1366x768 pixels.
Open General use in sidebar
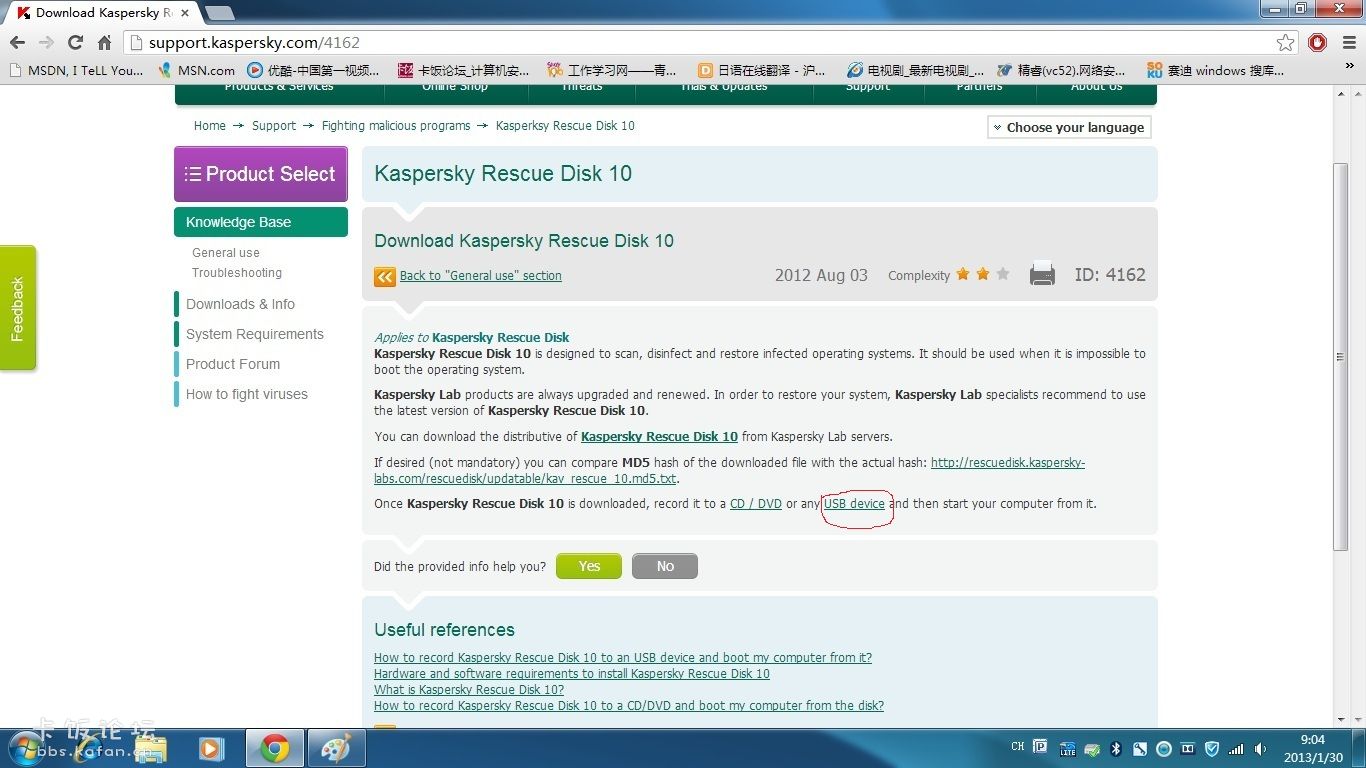tap(226, 253)
